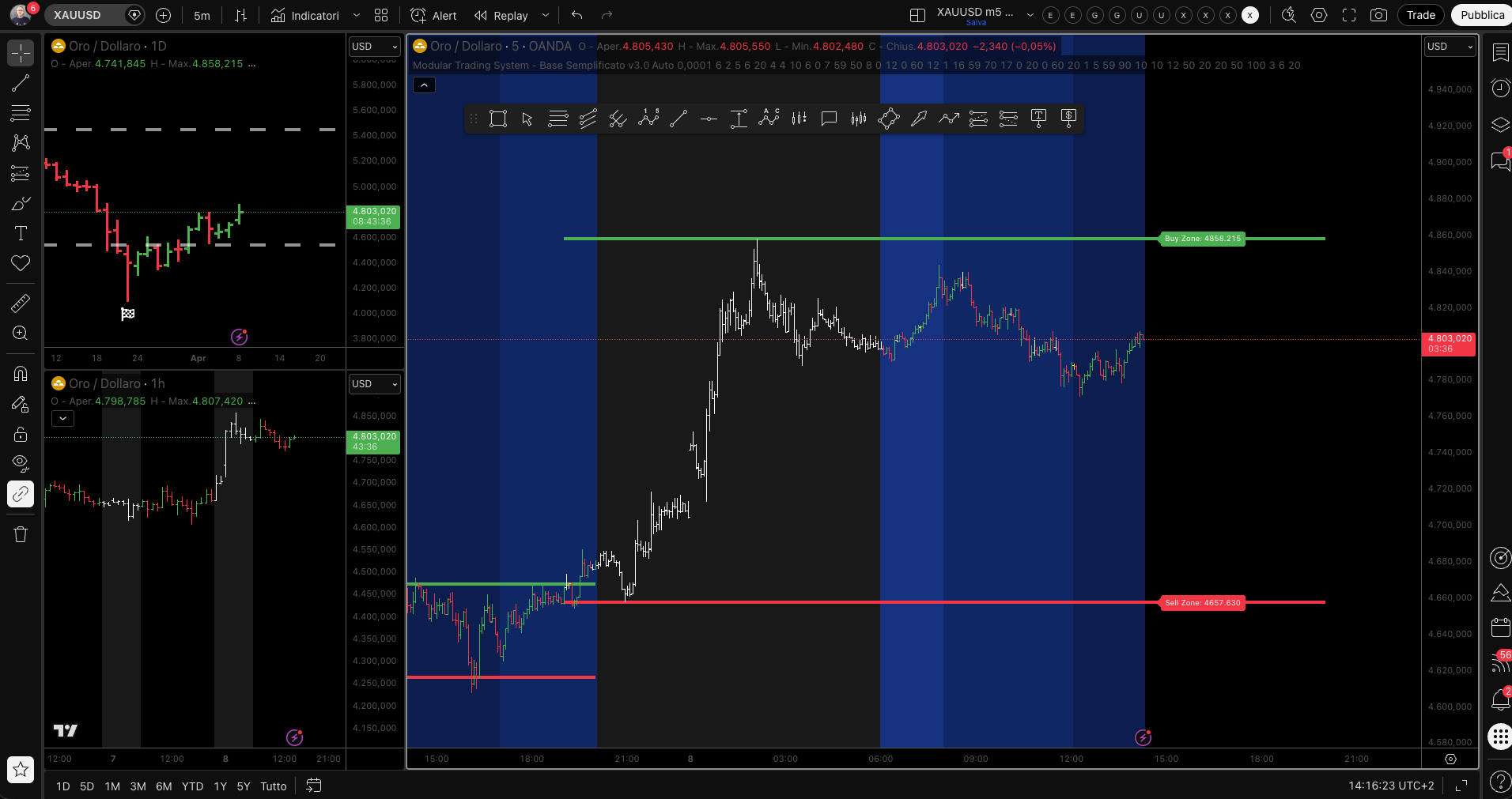Image resolution: width=1512 pixels, height=799 pixels.
Task: Click the Trade button
Action: 1420,15
